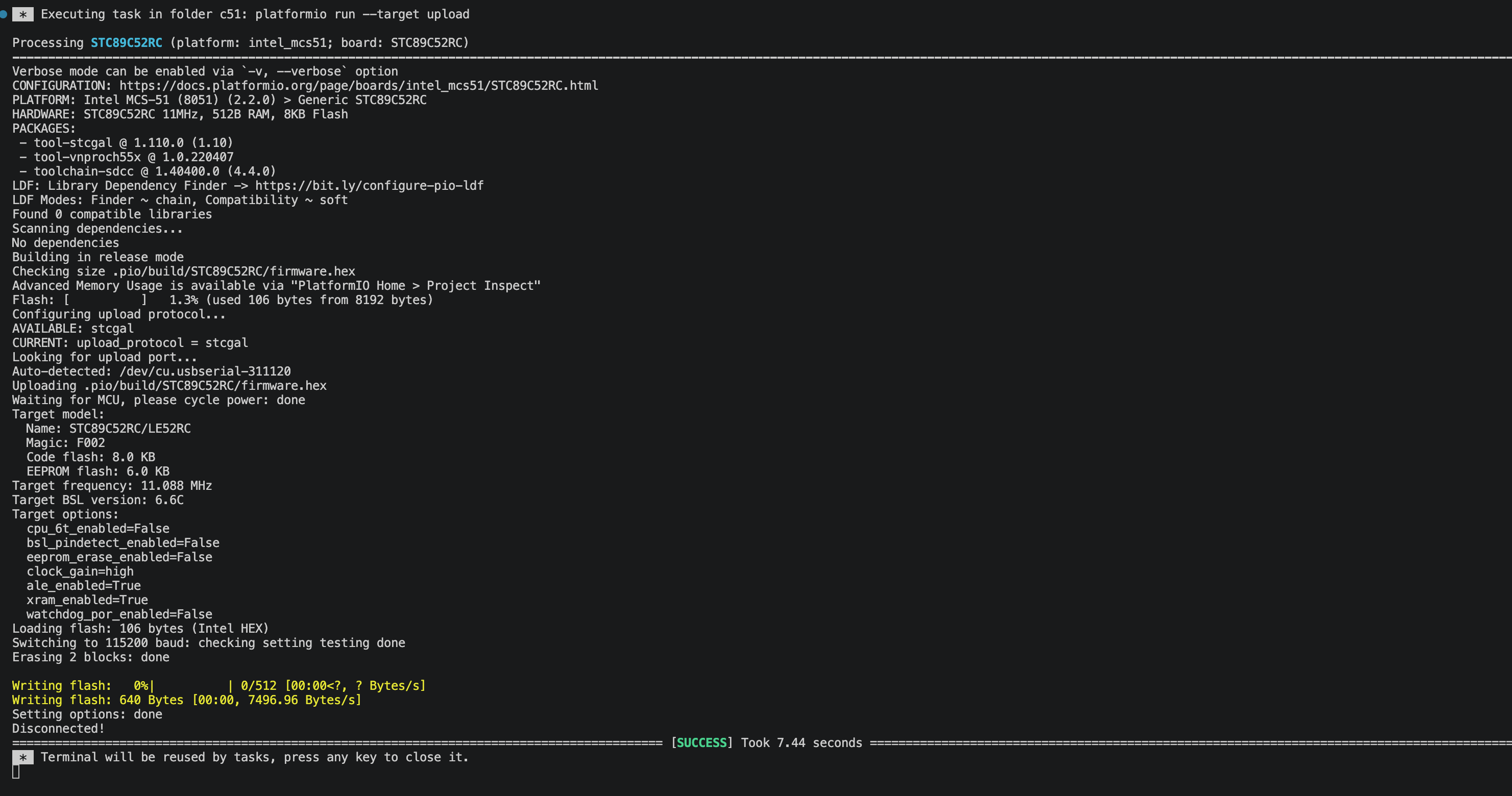The image size is (1512, 796).
Task: Click the 'Took 7.44 seconds' text
Action: (801, 742)
